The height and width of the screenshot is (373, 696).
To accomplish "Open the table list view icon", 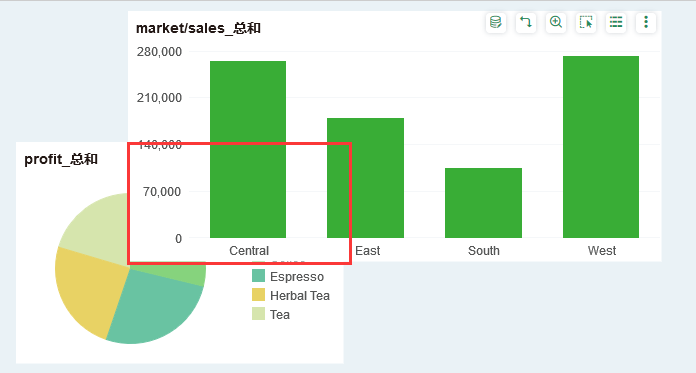I will coord(616,22).
